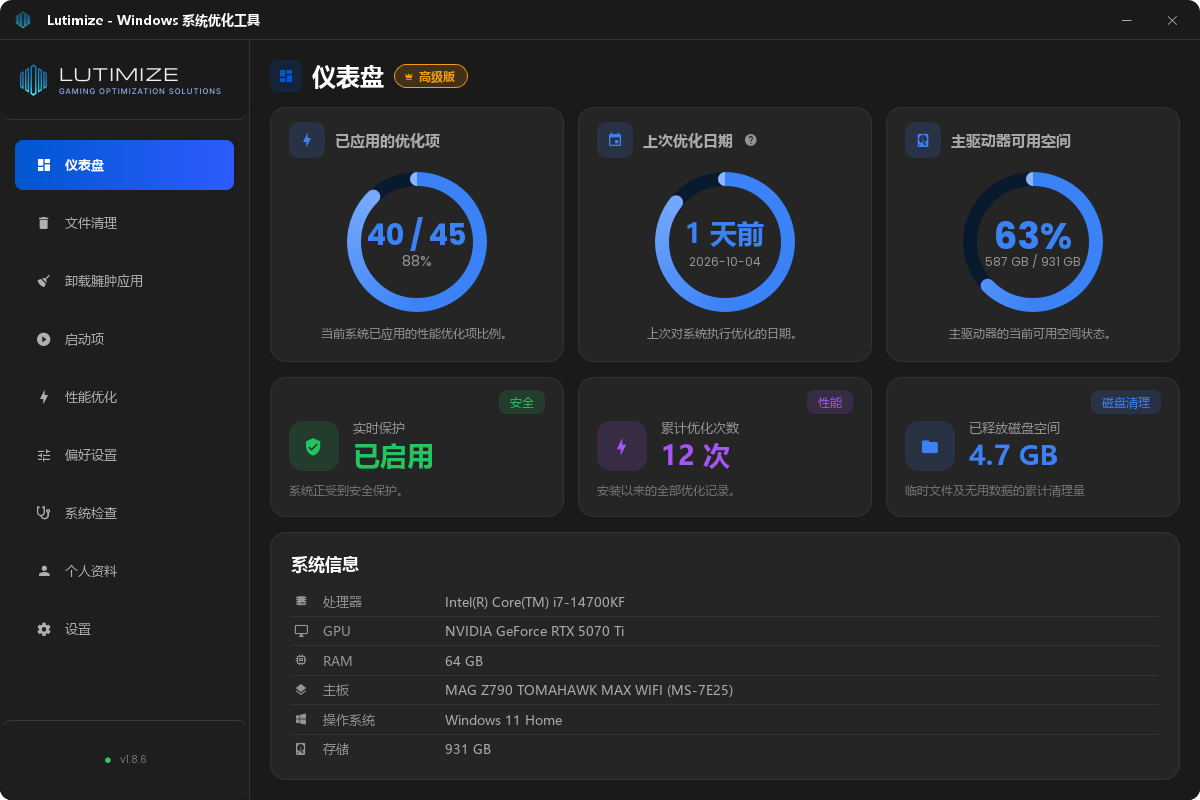This screenshot has width=1200, height=800.
Task: Click the lightning icon beside 性能优化 in the sidebar
Action: pyautogui.click(x=43, y=397)
